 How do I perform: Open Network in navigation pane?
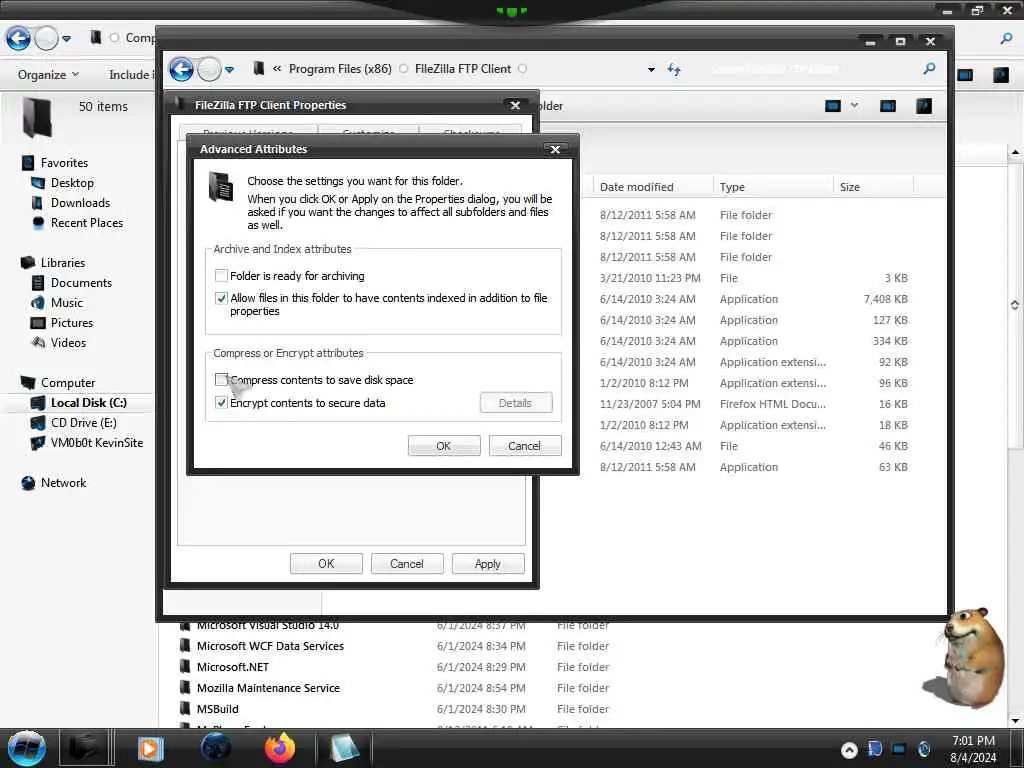pos(63,483)
